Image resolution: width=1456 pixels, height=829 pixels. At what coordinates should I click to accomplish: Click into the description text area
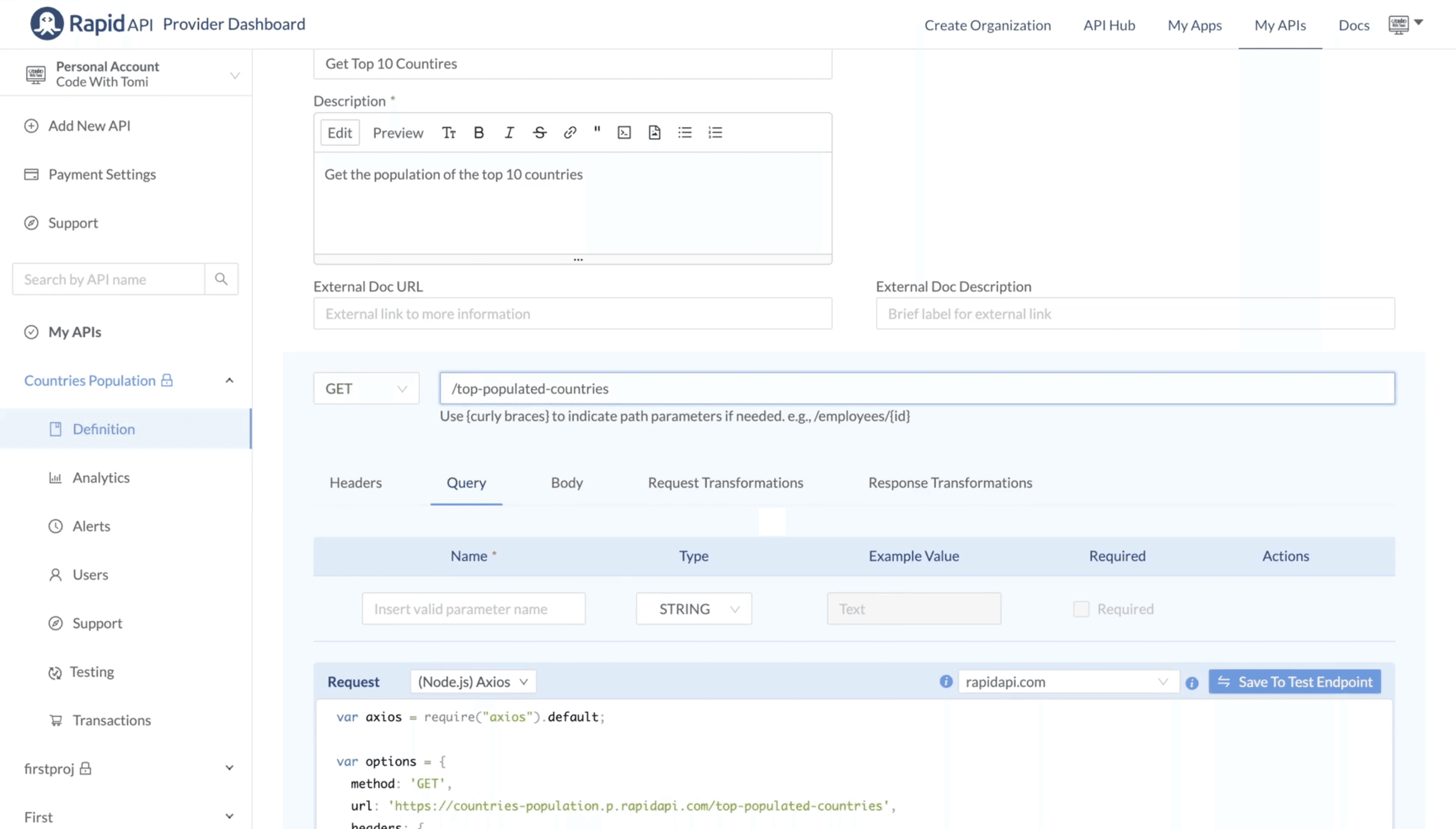572,203
